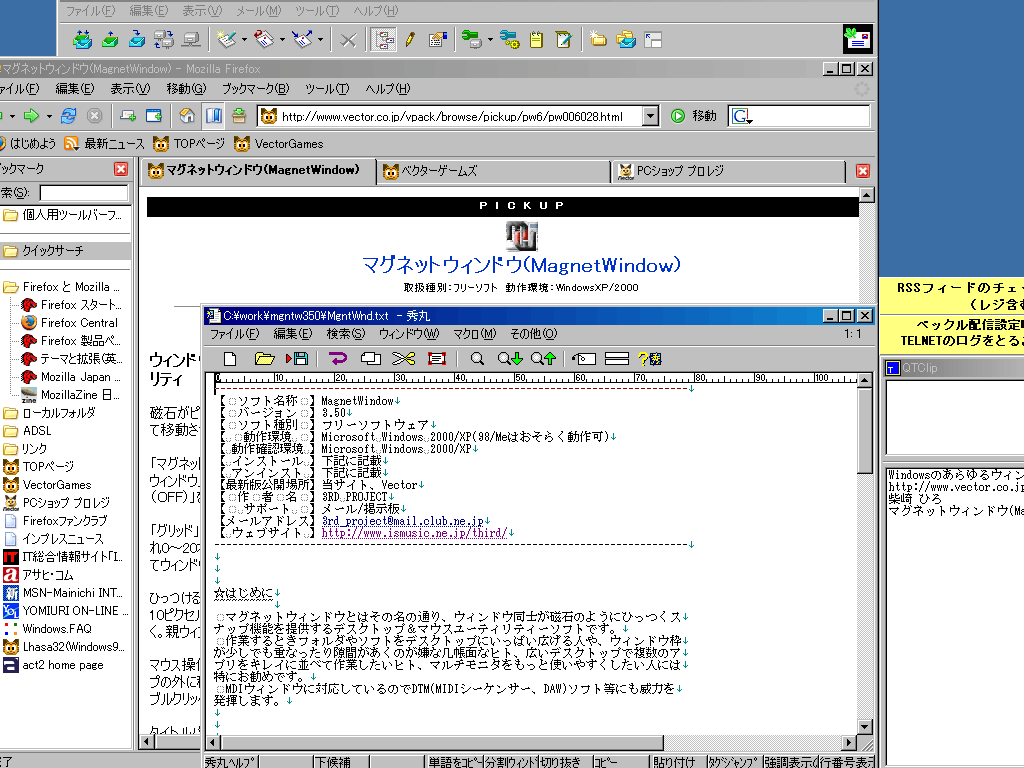Open the Firefox downloads icon
Image resolution: width=1024 pixels, height=768 pixels.
239,116
